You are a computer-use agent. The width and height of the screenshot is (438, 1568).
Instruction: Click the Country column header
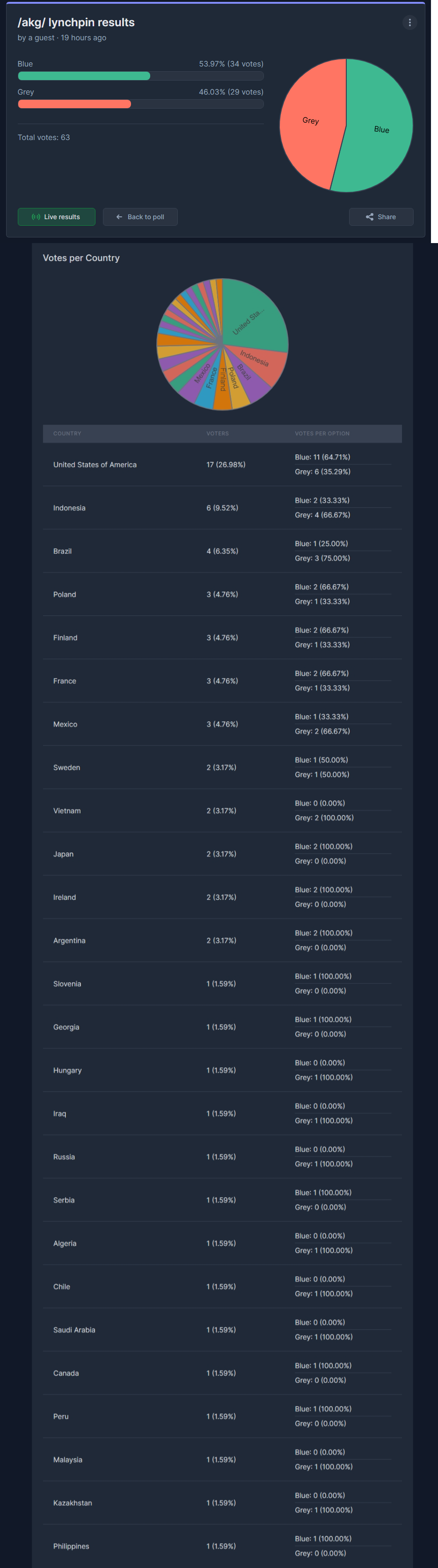point(67,433)
